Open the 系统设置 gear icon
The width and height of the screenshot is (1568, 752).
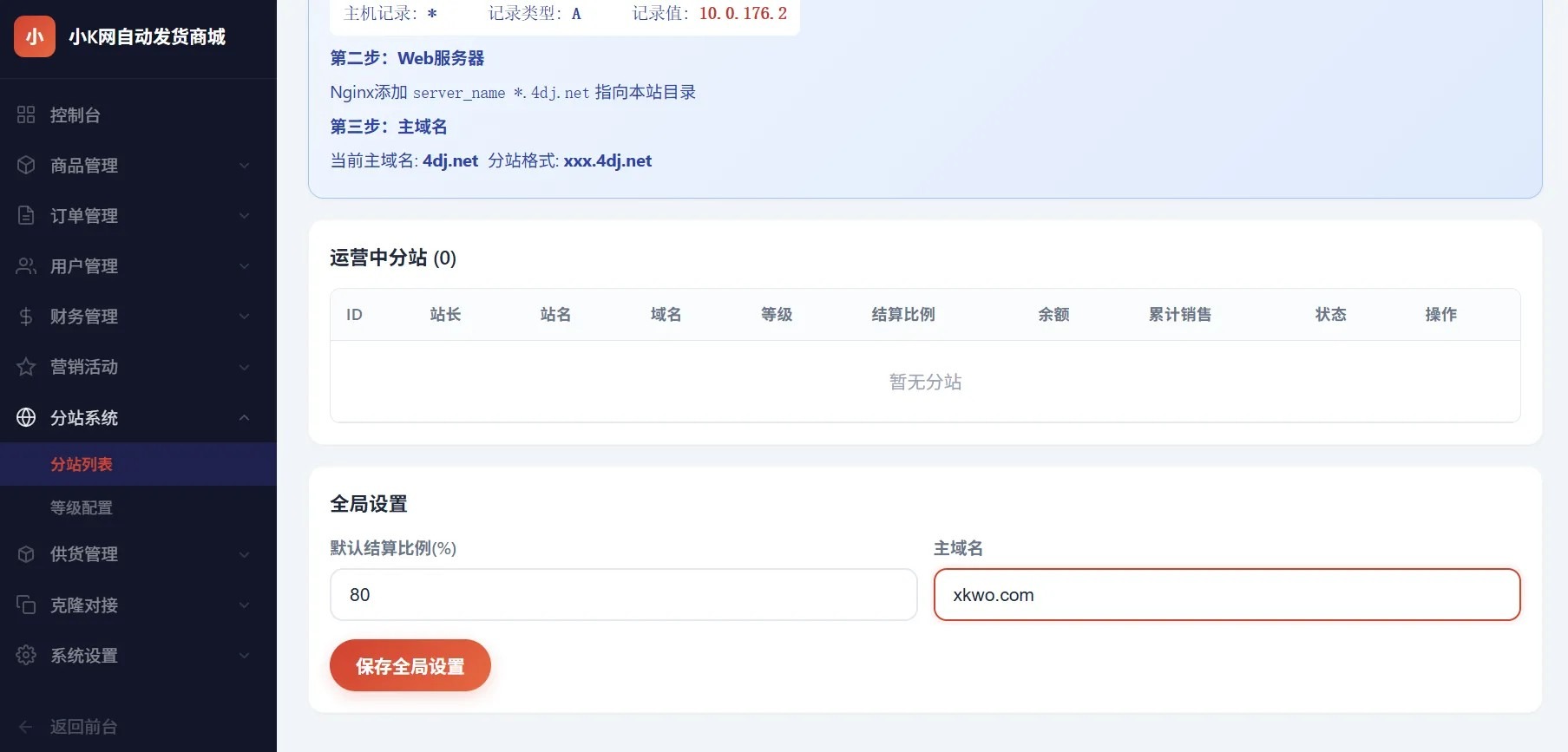(26, 655)
